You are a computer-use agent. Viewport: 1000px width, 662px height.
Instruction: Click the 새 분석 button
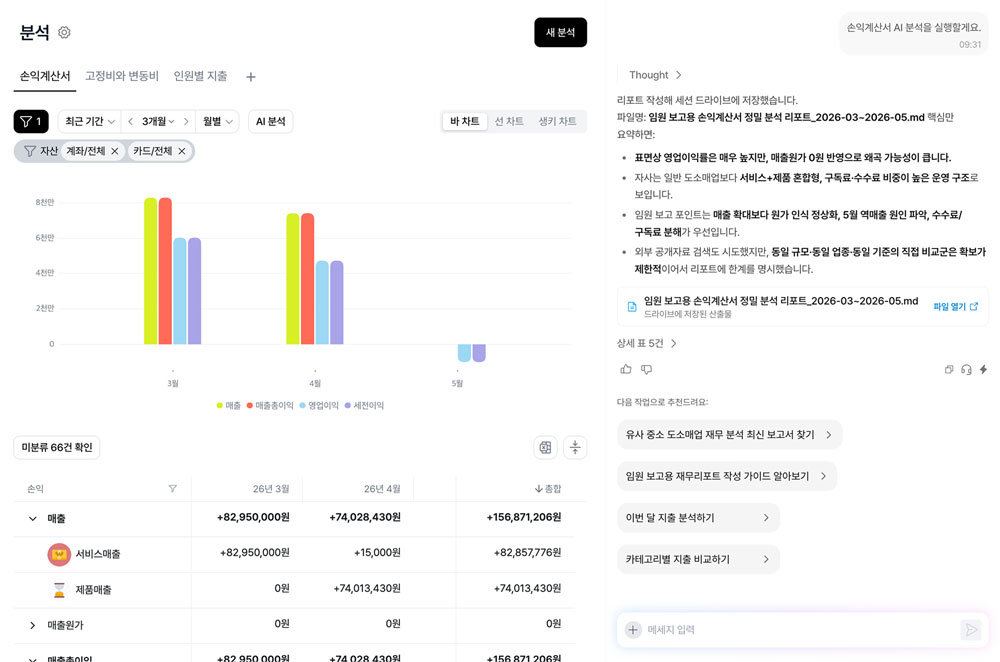click(560, 32)
